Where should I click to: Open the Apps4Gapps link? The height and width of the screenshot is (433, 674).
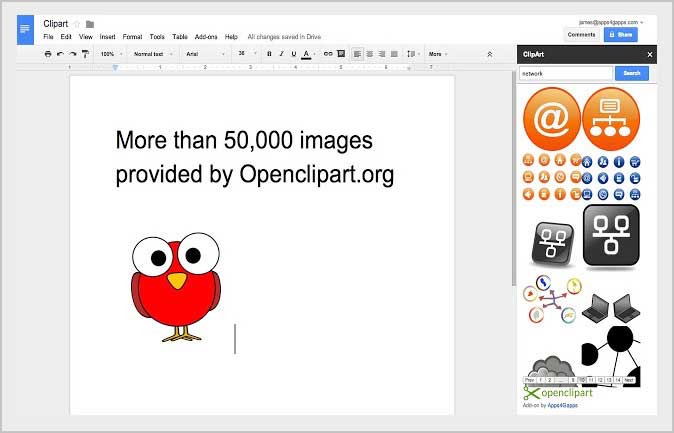point(563,405)
